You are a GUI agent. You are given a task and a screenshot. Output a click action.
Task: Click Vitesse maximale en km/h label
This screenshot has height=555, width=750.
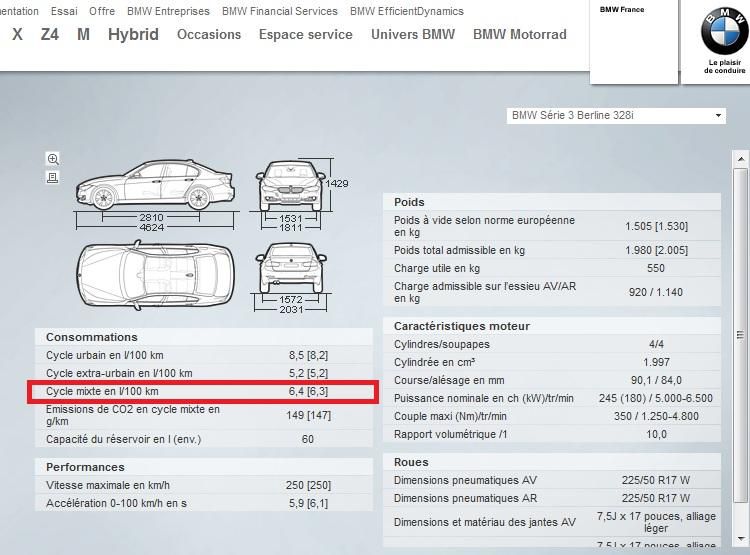[108, 485]
